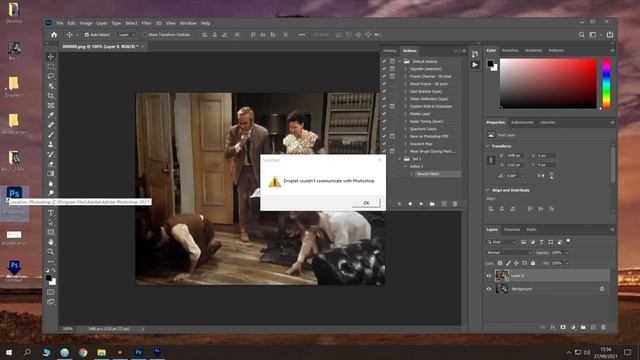Screen dimensions: 640x360
Task: Toggle the Auto-Select checkbox
Action: [x=87, y=35]
